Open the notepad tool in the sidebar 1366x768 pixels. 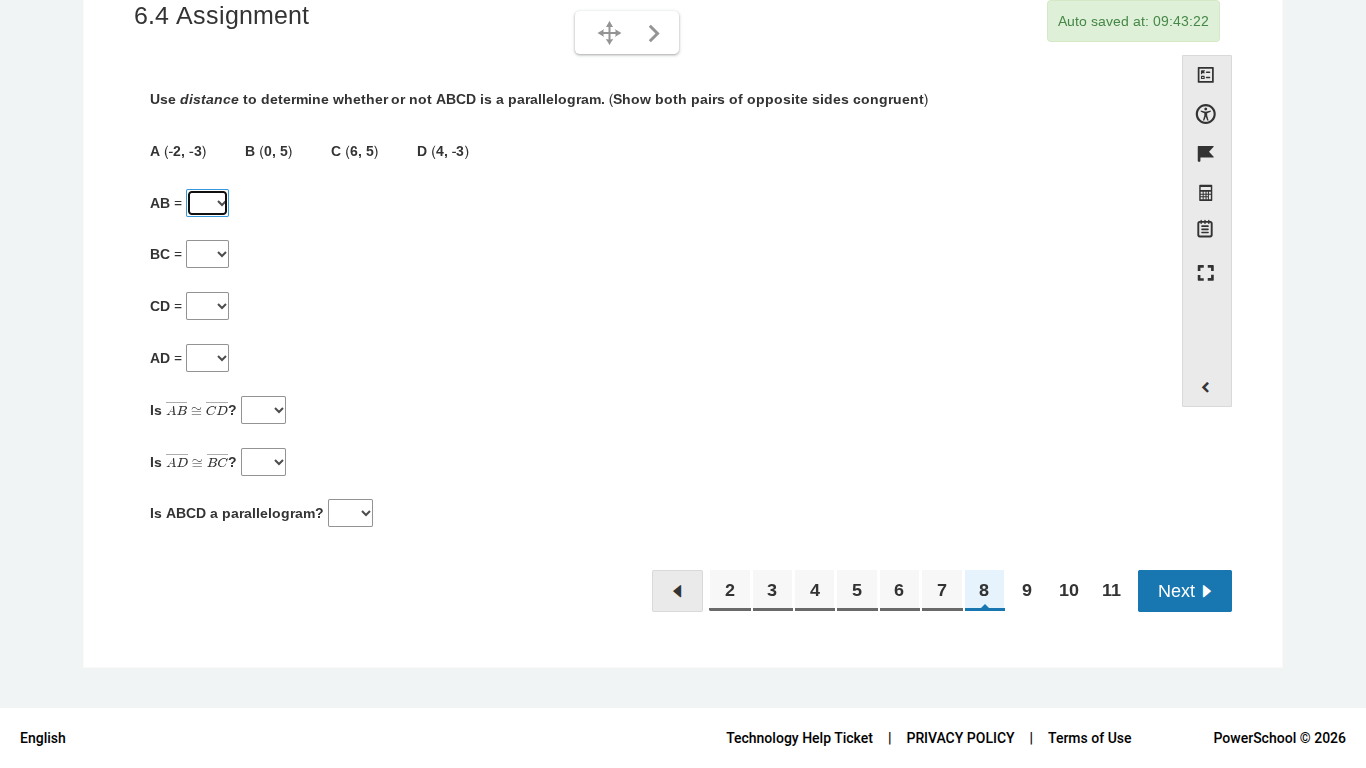point(1205,229)
